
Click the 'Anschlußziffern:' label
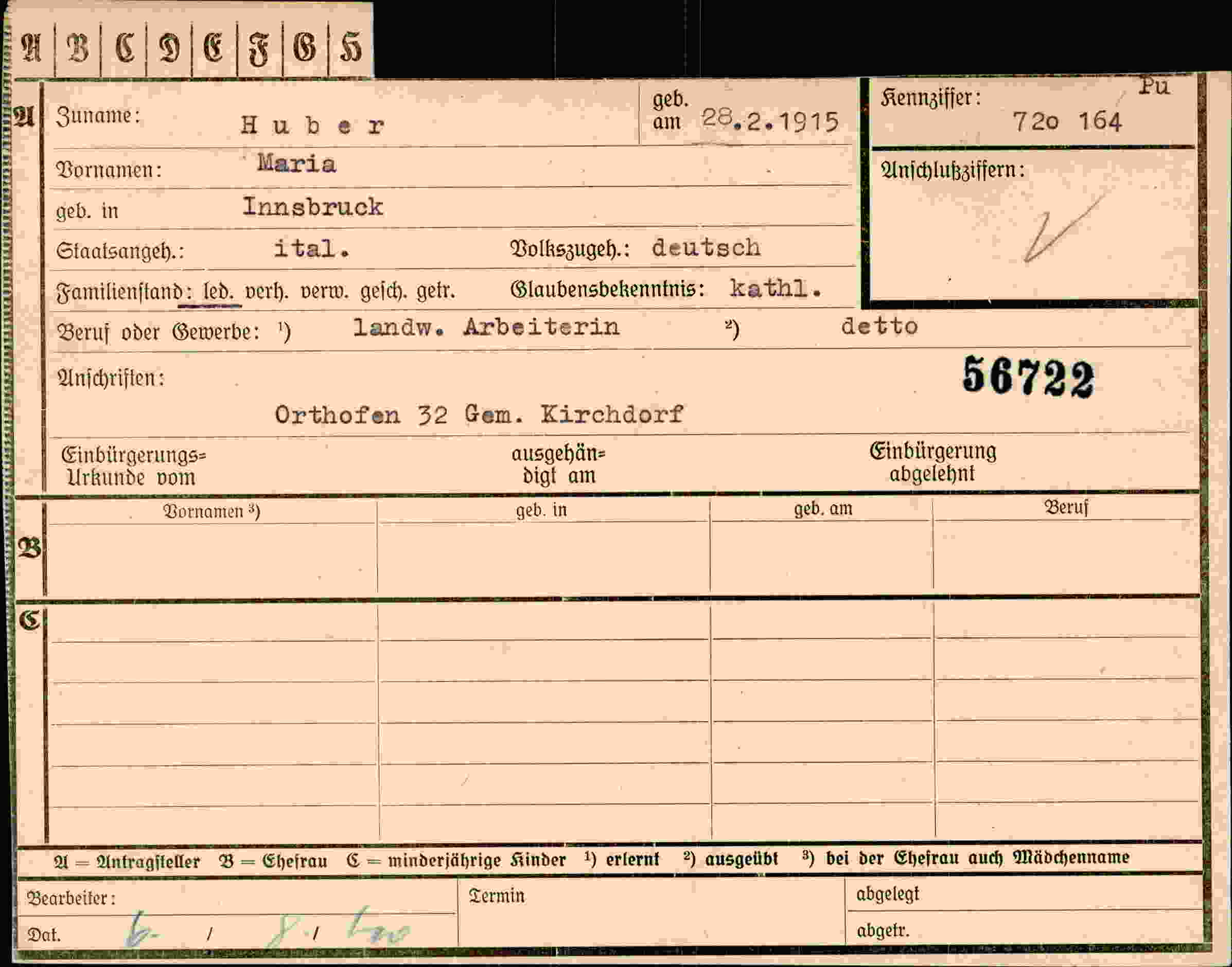[x=953, y=170]
